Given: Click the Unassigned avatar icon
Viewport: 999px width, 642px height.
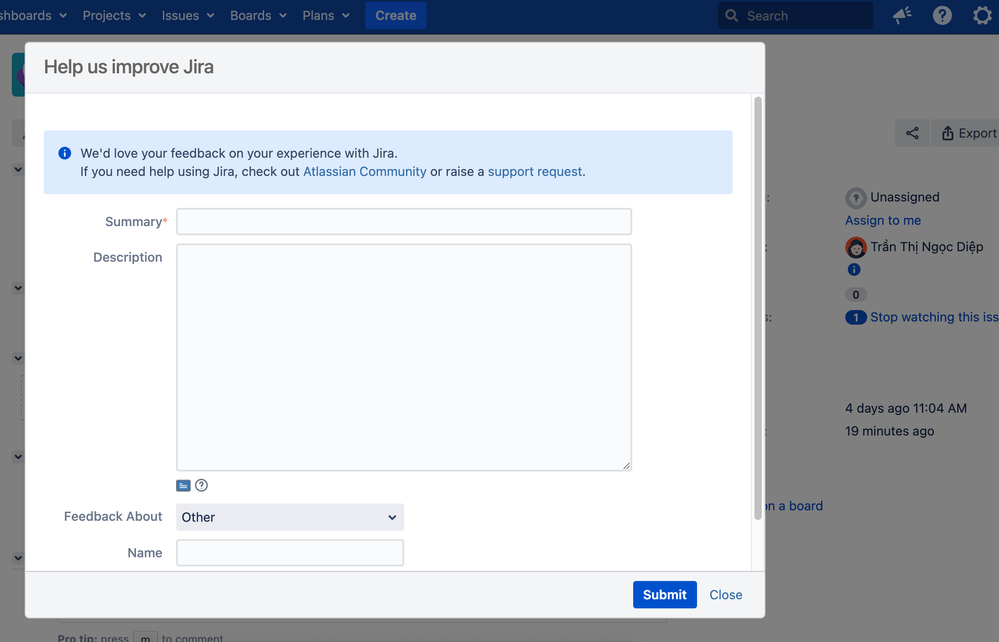Looking at the screenshot, I should pyautogui.click(x=856, y=197).
